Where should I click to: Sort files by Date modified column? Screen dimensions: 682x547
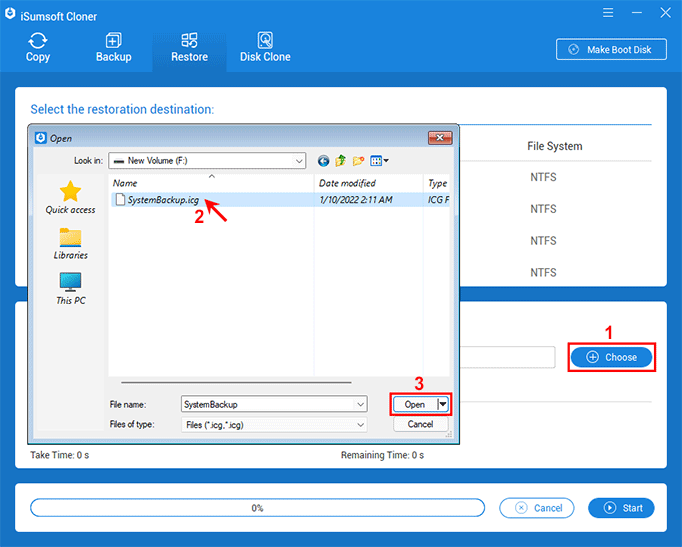point(368,183)
